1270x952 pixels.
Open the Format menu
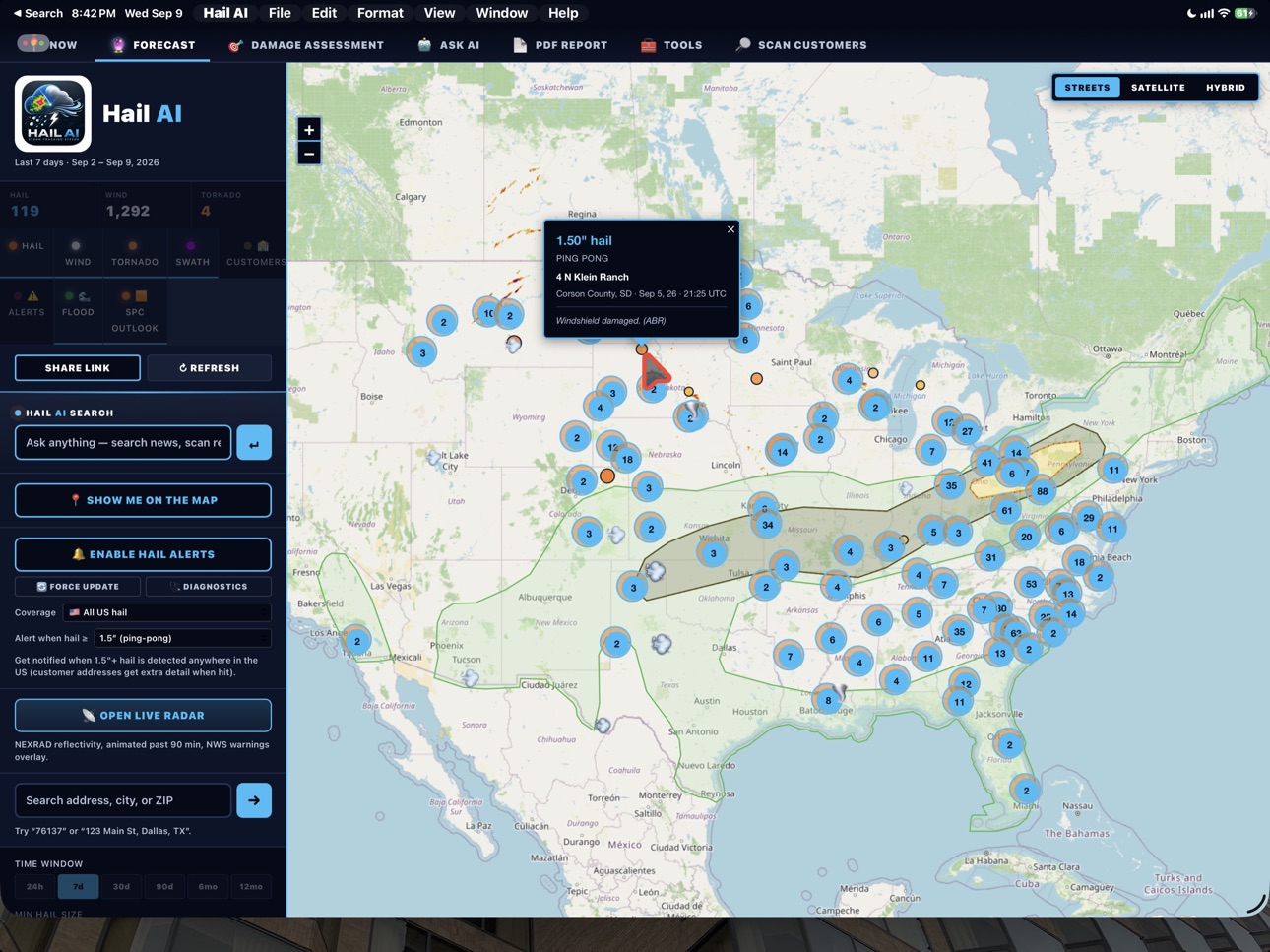tap(380, 13)
